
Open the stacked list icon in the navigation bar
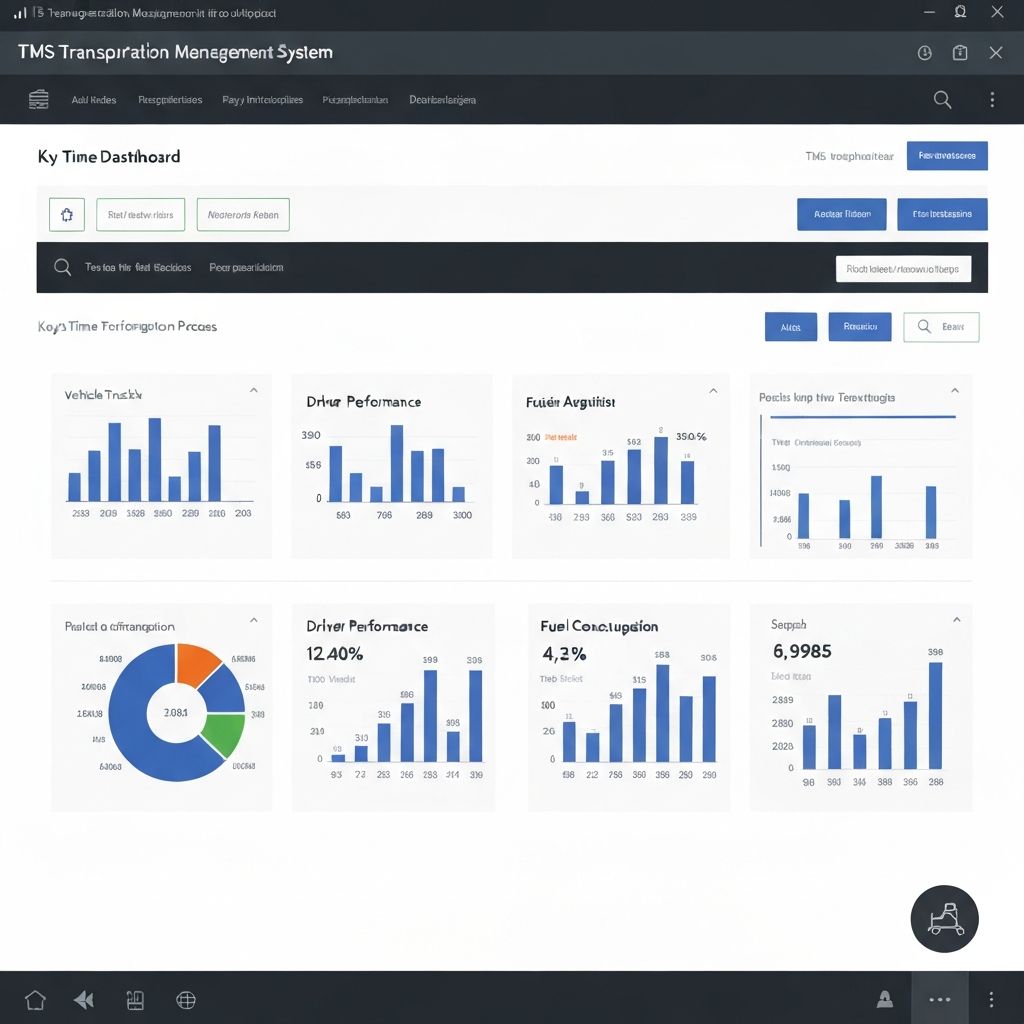coord(39,99)
